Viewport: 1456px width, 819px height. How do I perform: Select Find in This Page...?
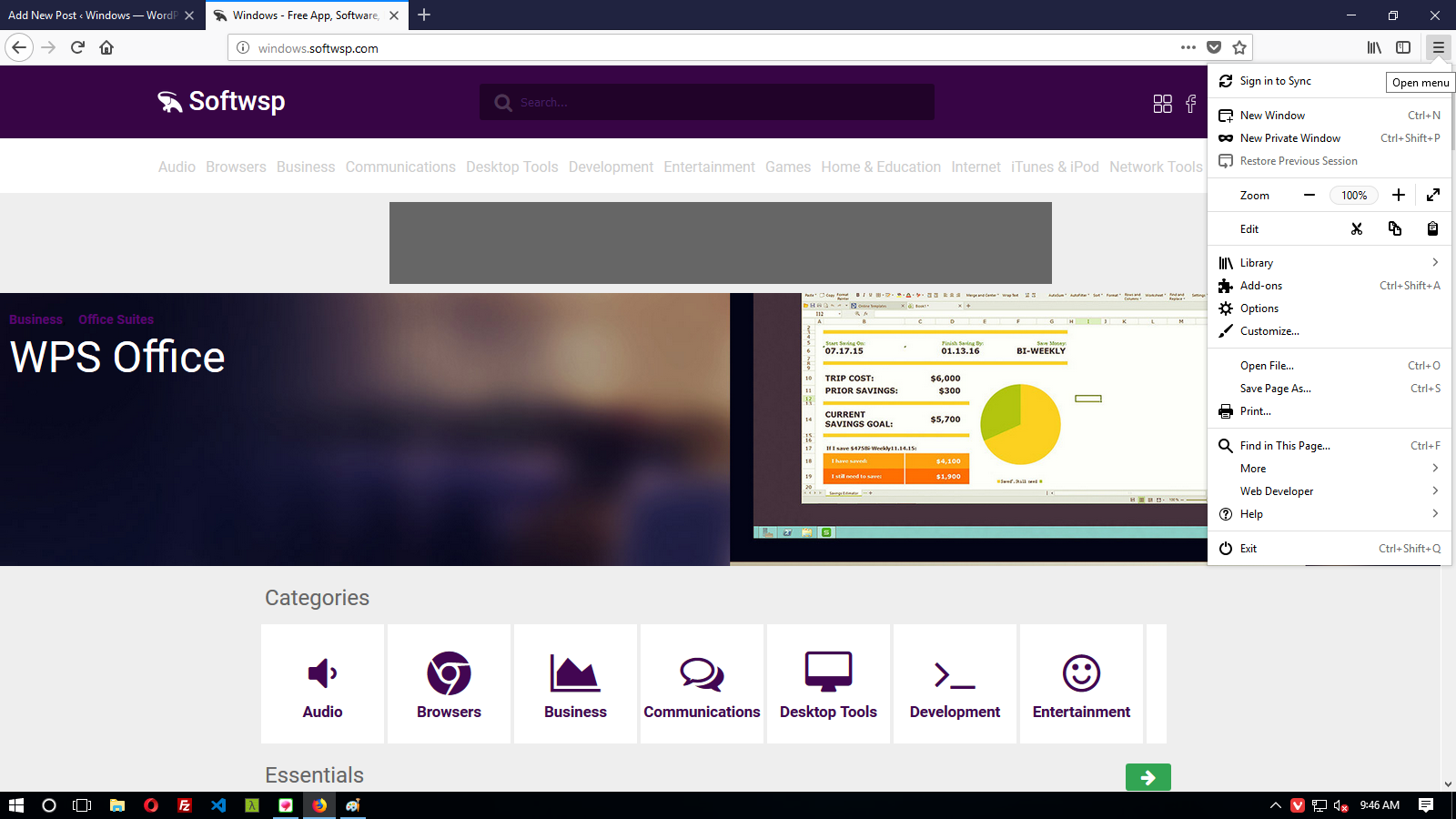point(1330,446)
